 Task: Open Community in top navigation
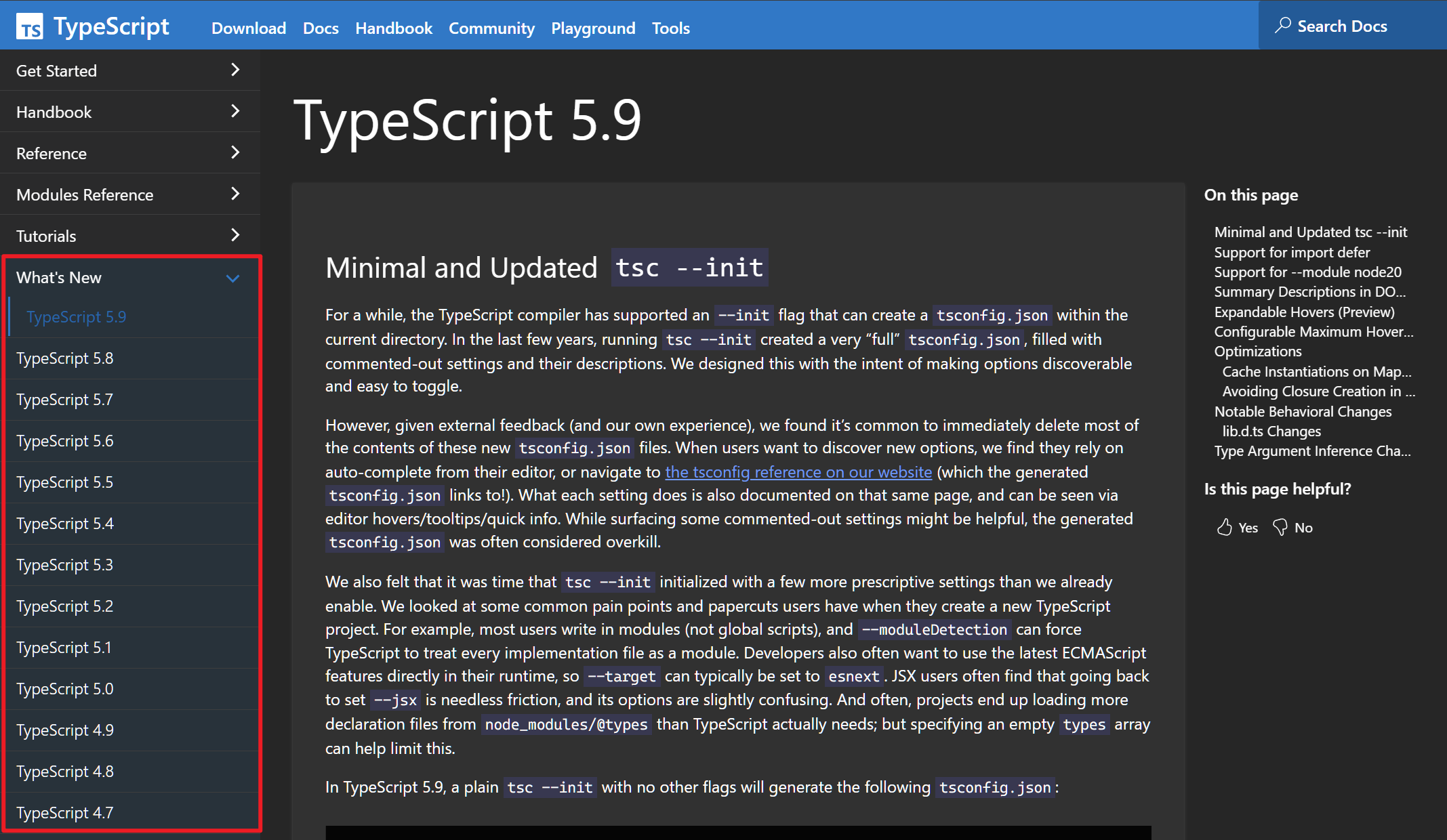[491, 28]
